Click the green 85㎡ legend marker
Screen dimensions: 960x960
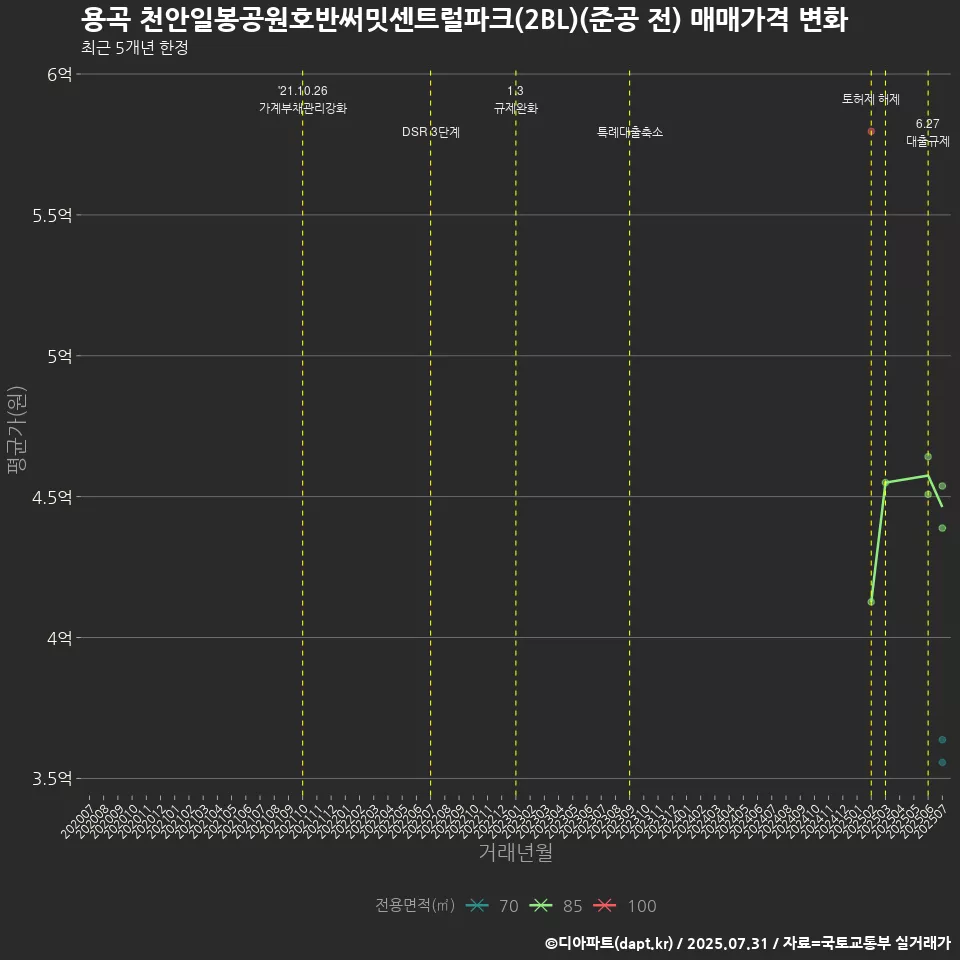coord(541,906)
